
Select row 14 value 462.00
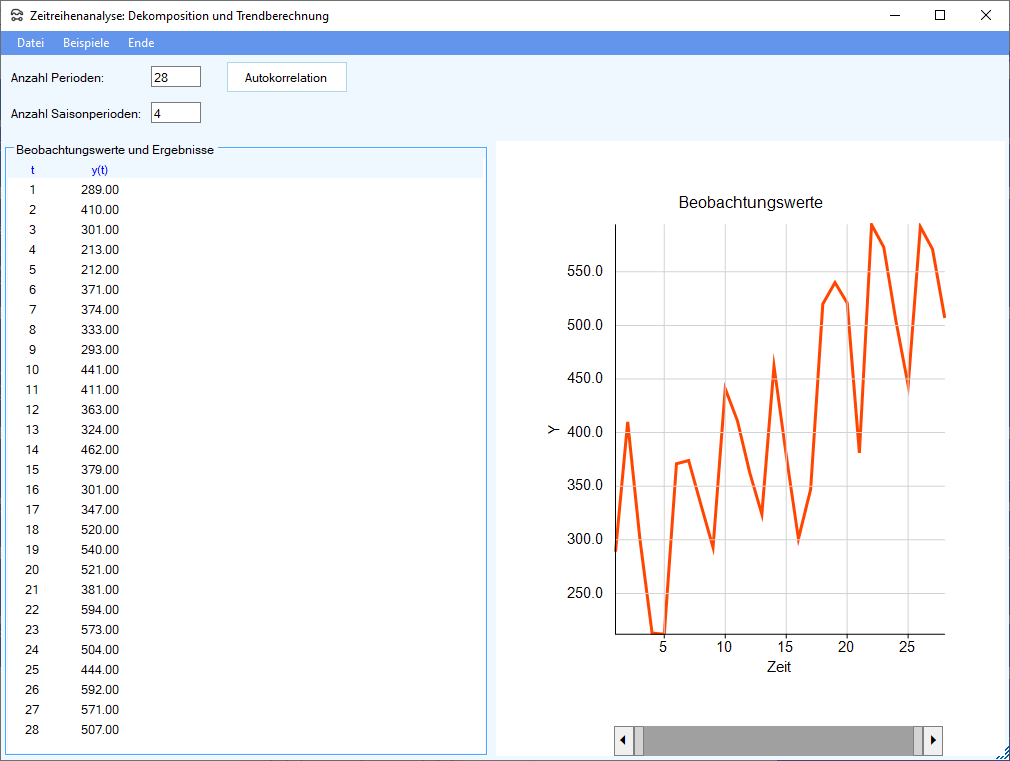pyautogui.click(x=99, y=450)
